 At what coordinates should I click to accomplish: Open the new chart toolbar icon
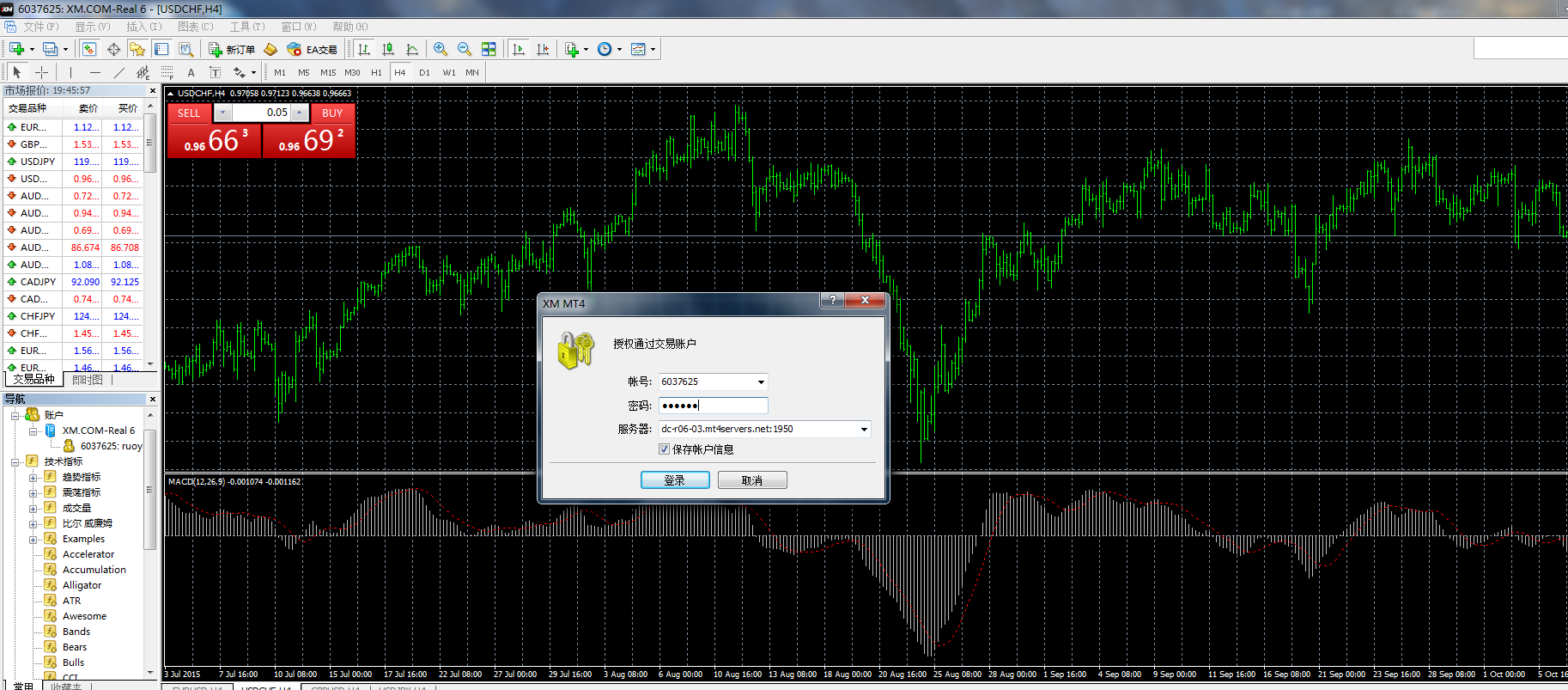(x=16, y=49)
